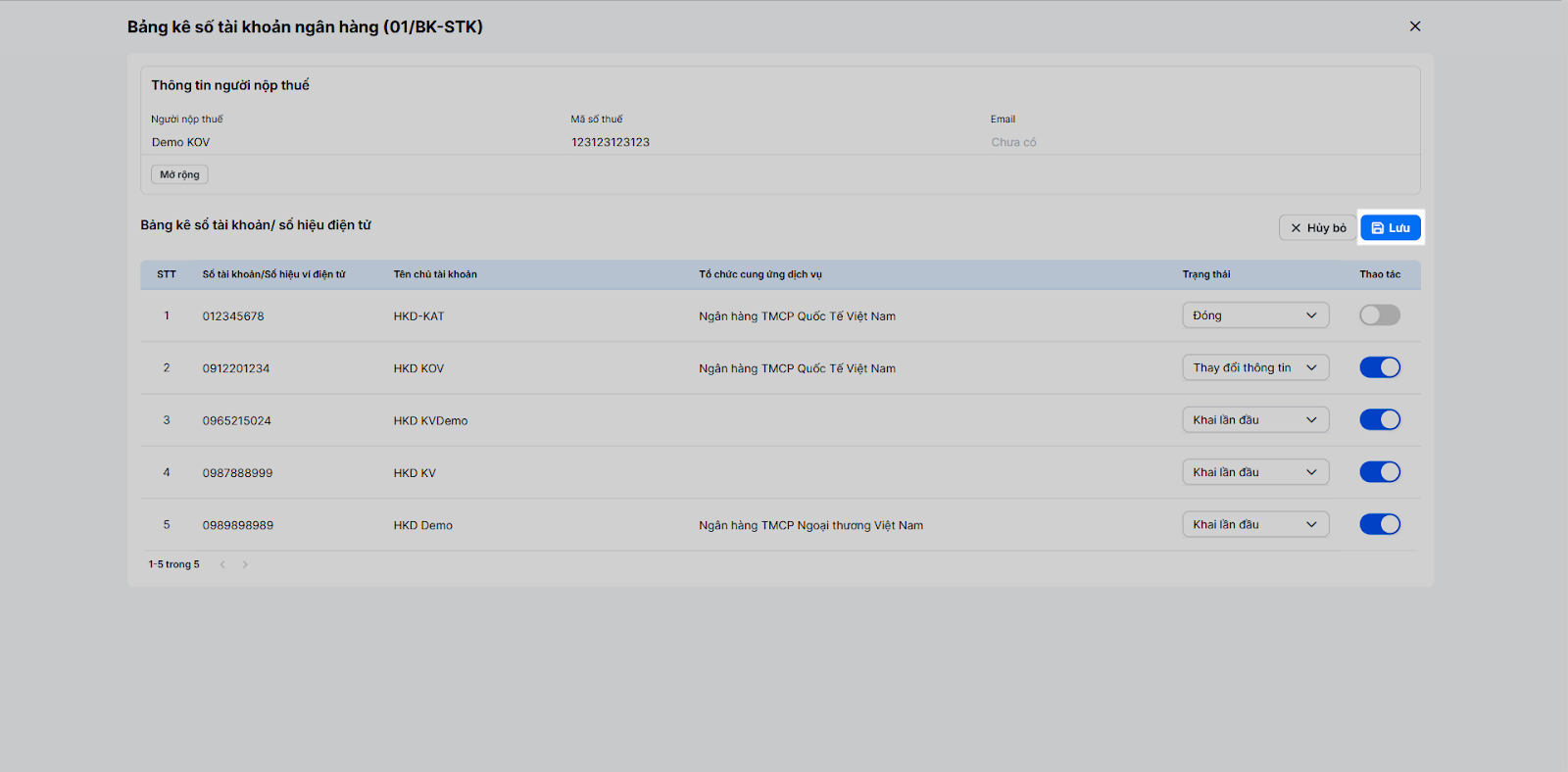Select the account number 0912201234 cell
Image resolution: width=1568 pixels, height=772 pixels.
coord(236,368)
